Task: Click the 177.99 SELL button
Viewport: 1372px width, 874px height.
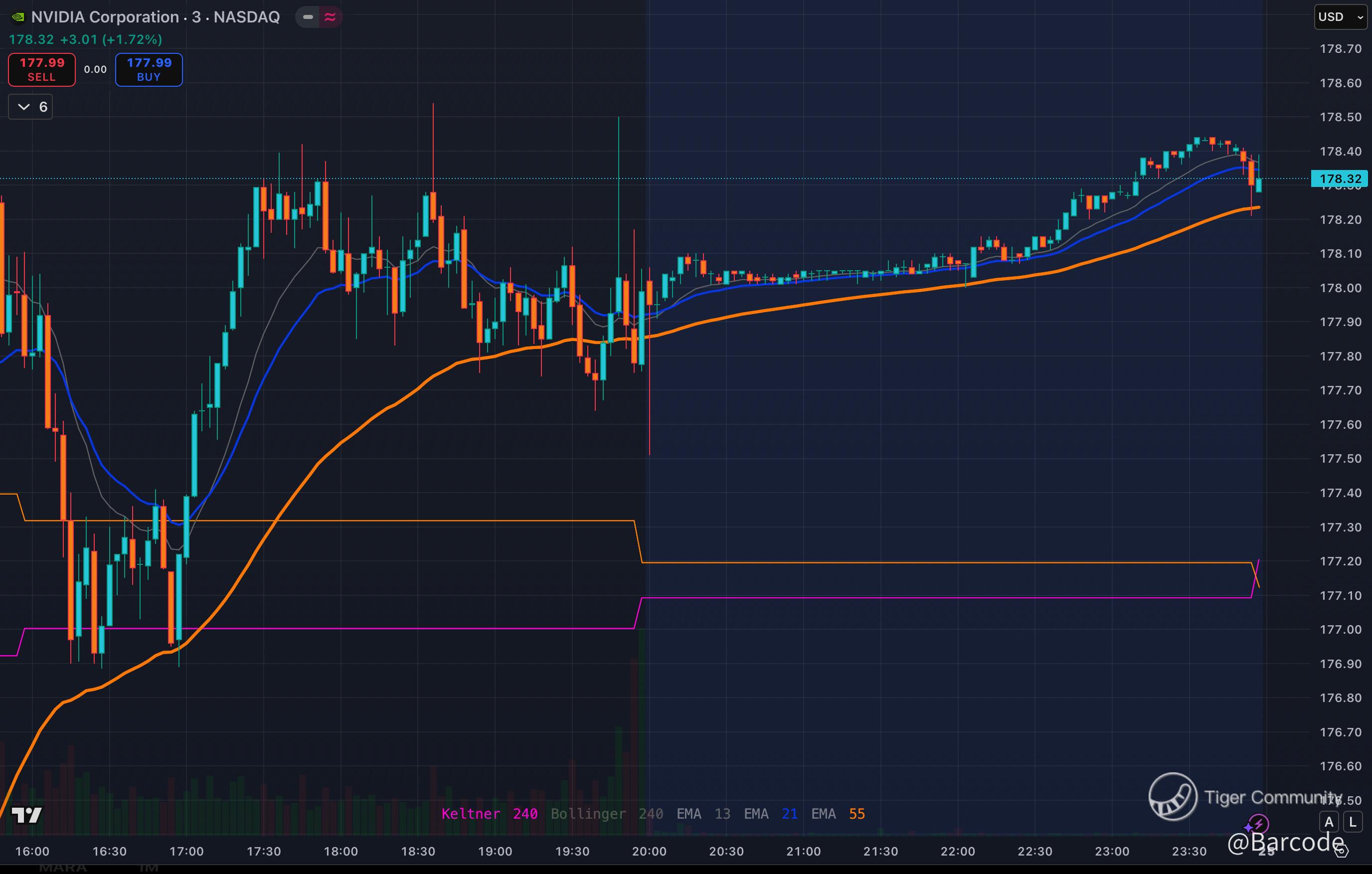Action: (41, 69)
